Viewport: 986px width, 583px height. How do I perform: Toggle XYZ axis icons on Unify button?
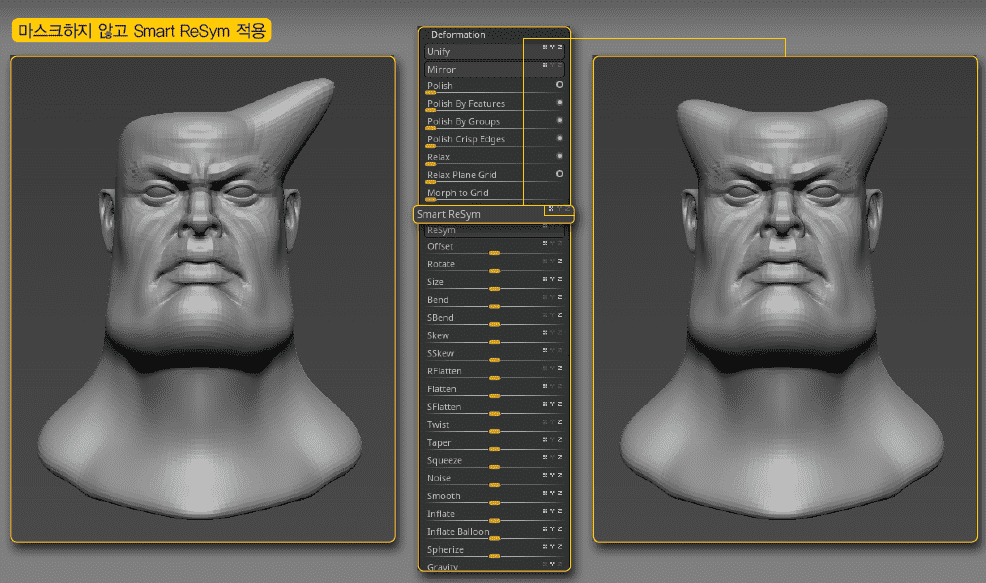point(553,47)
